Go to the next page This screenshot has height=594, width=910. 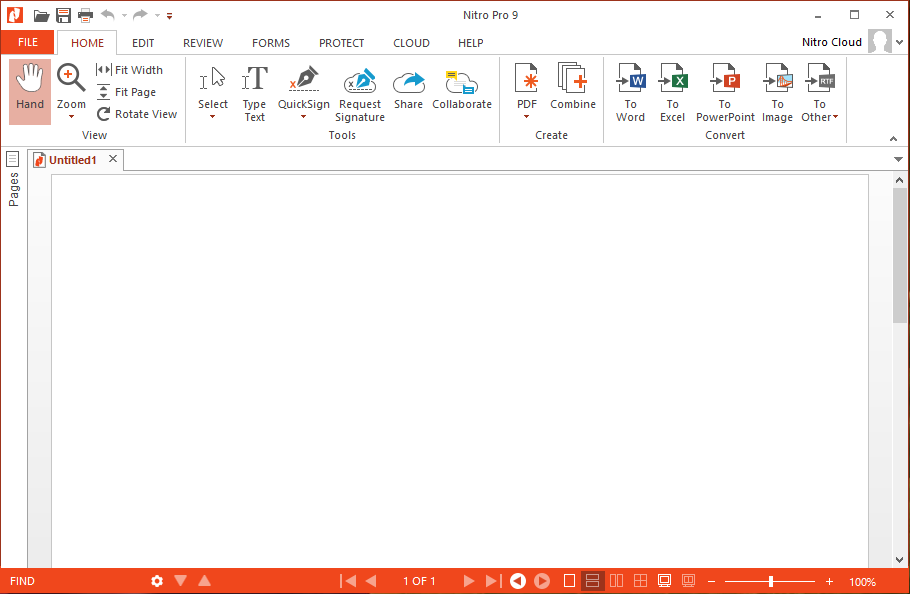pos(468,581)
